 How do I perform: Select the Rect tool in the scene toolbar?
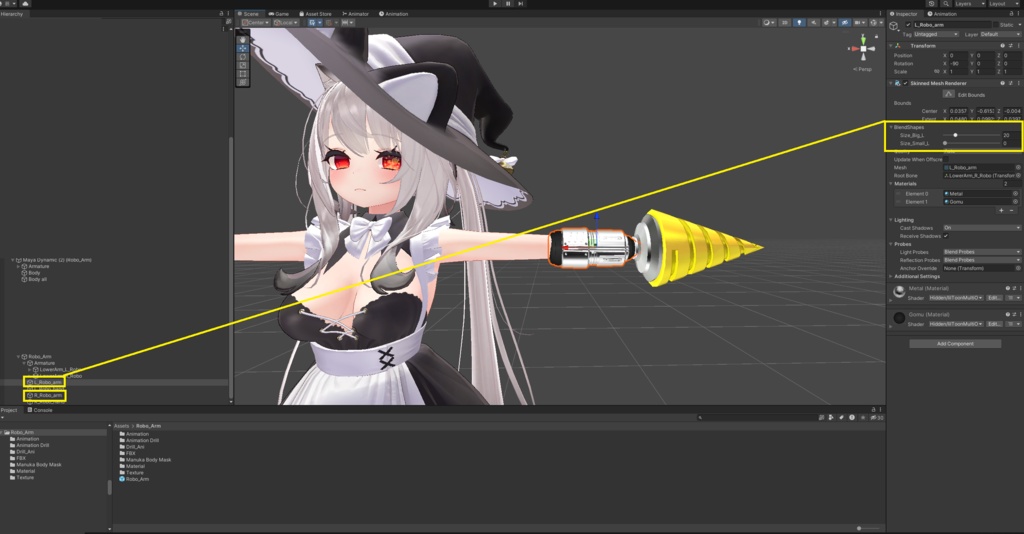click(243, 74)
